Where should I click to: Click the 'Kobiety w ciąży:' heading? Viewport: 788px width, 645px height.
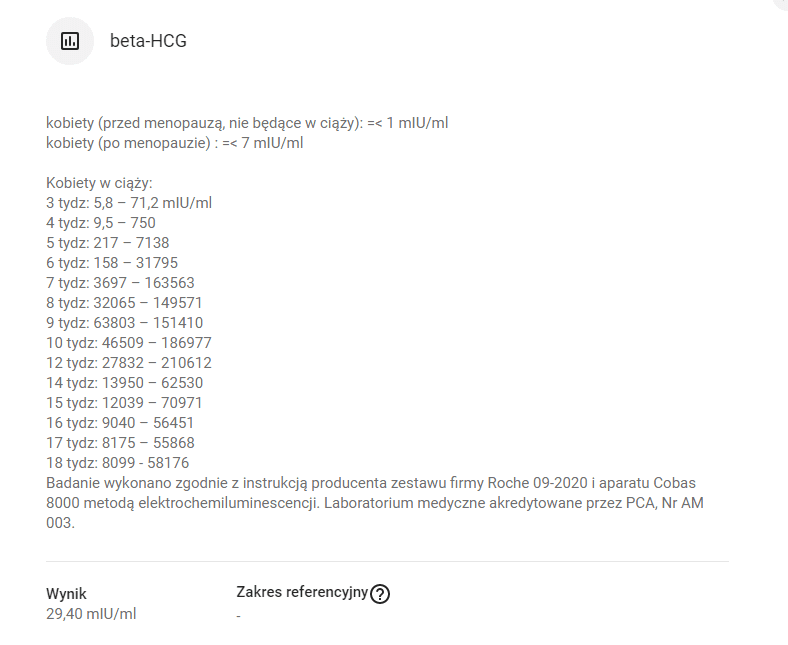(x=99, y=183)
